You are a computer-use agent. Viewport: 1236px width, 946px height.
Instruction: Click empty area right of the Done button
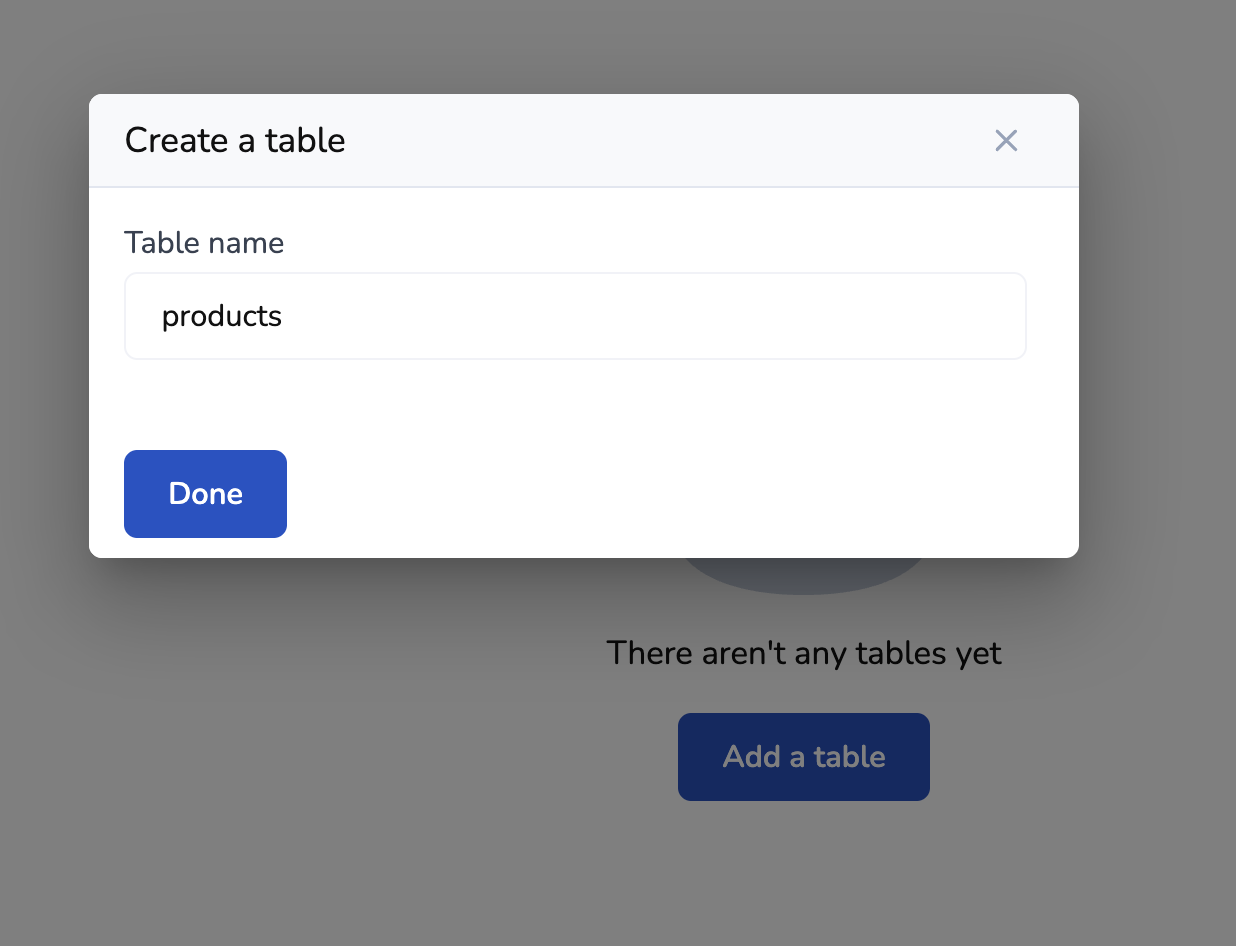[650, 494]
